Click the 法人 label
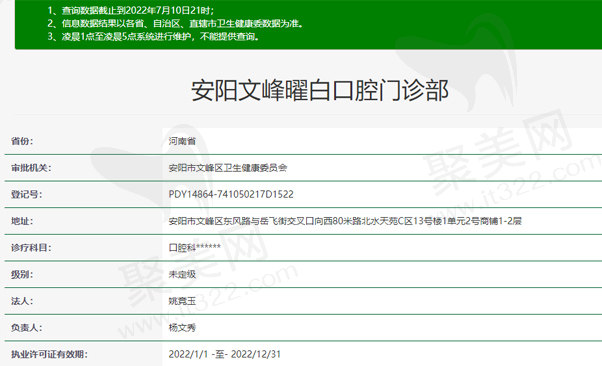The width and height of the screenshot is (602, 366). 22,301
